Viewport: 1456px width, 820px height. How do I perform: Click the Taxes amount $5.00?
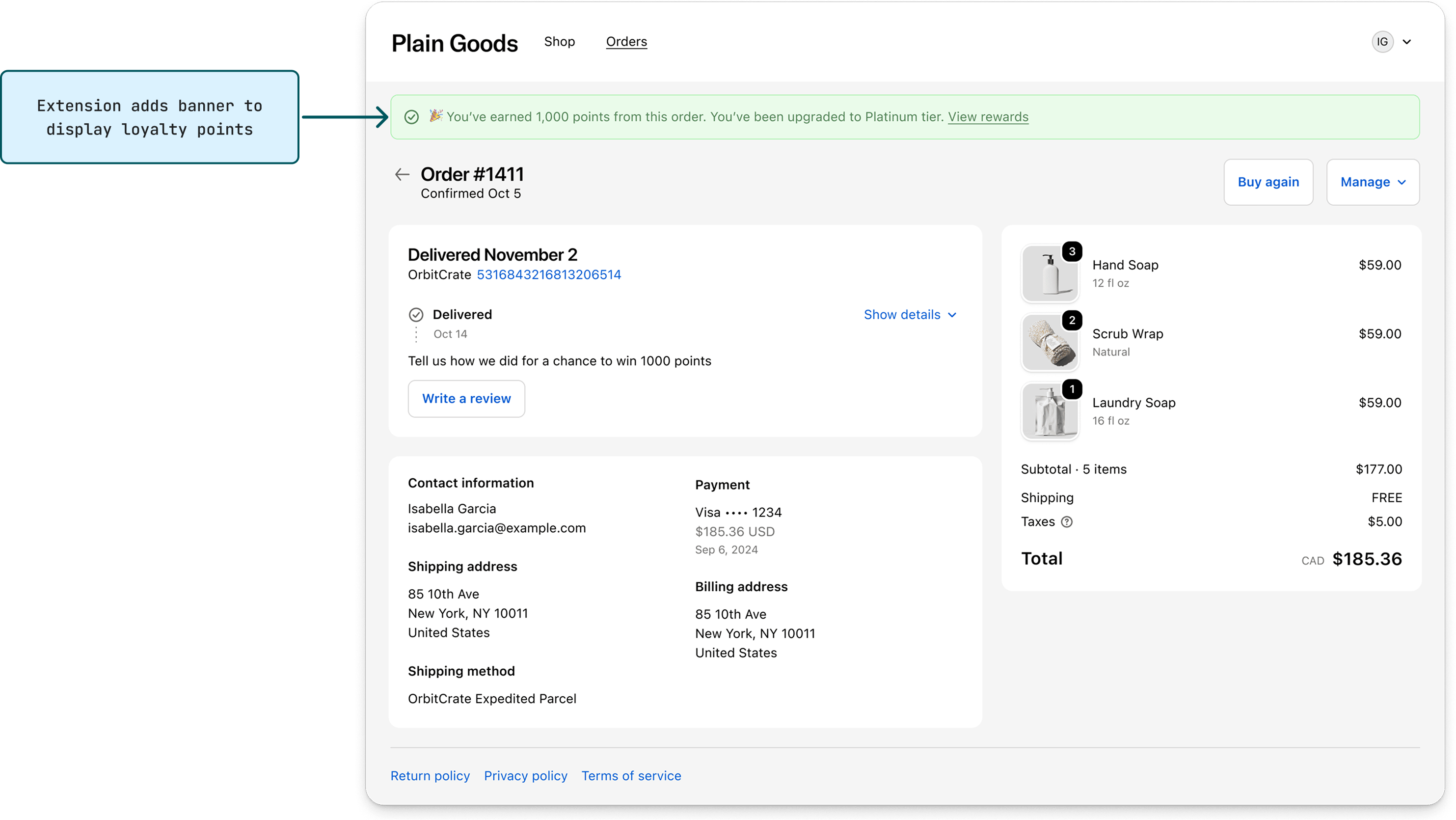tap(1385, 521)
